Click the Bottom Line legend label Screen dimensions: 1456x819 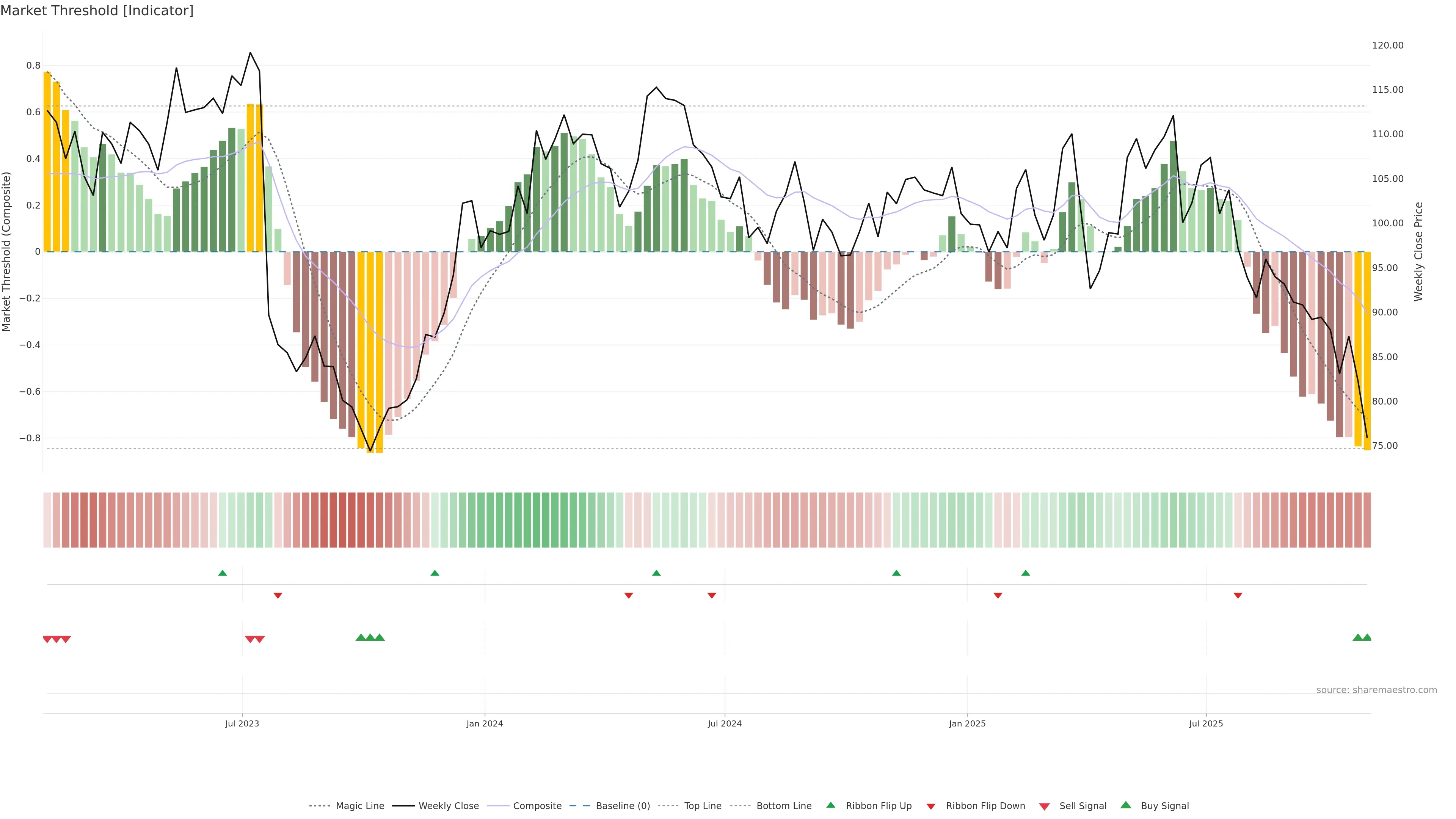coord(783,806)
